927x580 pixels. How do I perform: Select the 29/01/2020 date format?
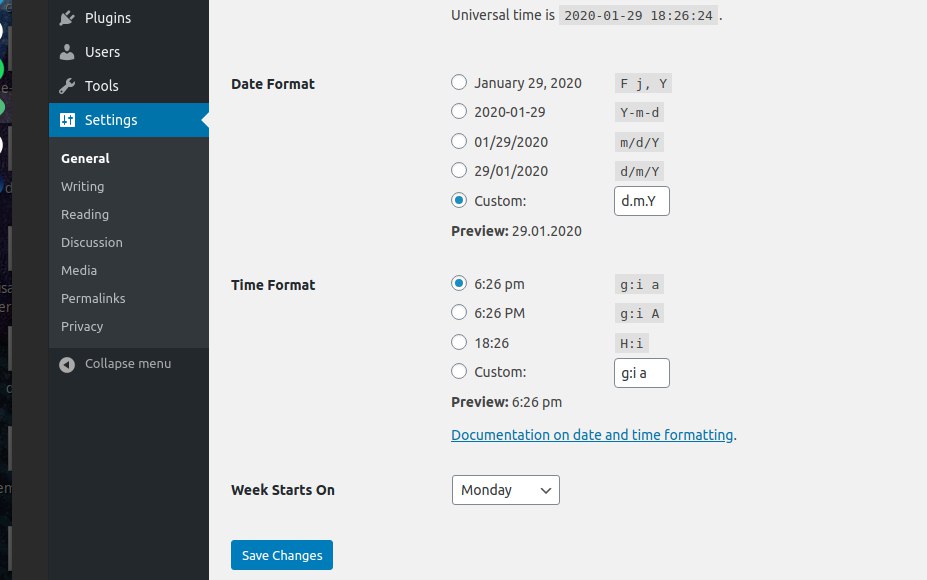(459, 170)
